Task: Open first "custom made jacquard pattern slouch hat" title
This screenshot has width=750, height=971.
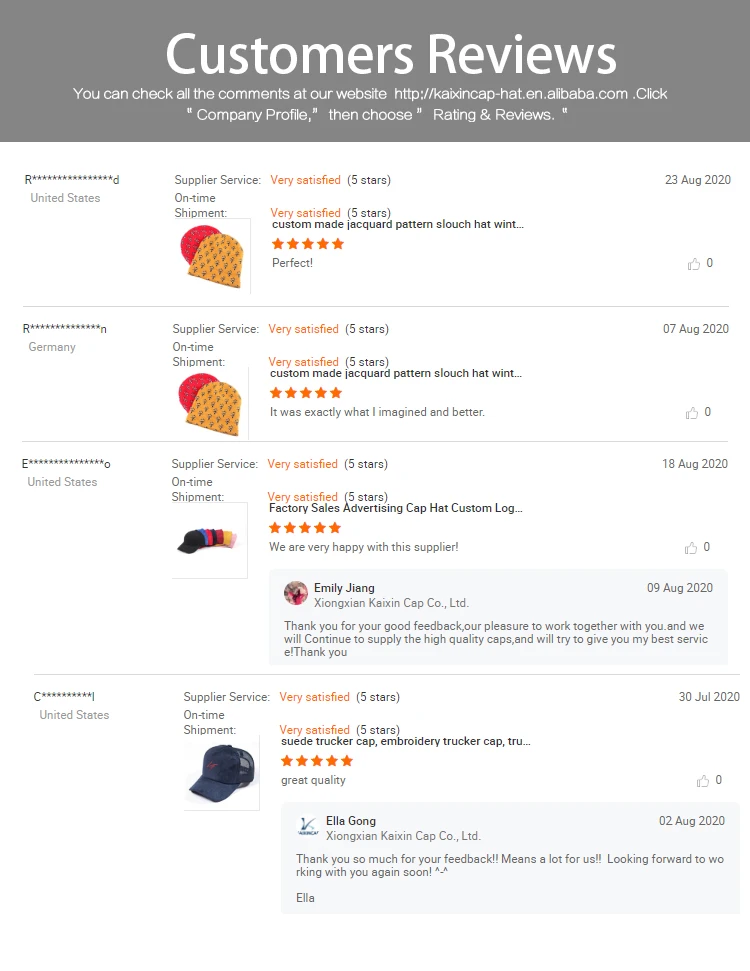Action: click(397, 224)
